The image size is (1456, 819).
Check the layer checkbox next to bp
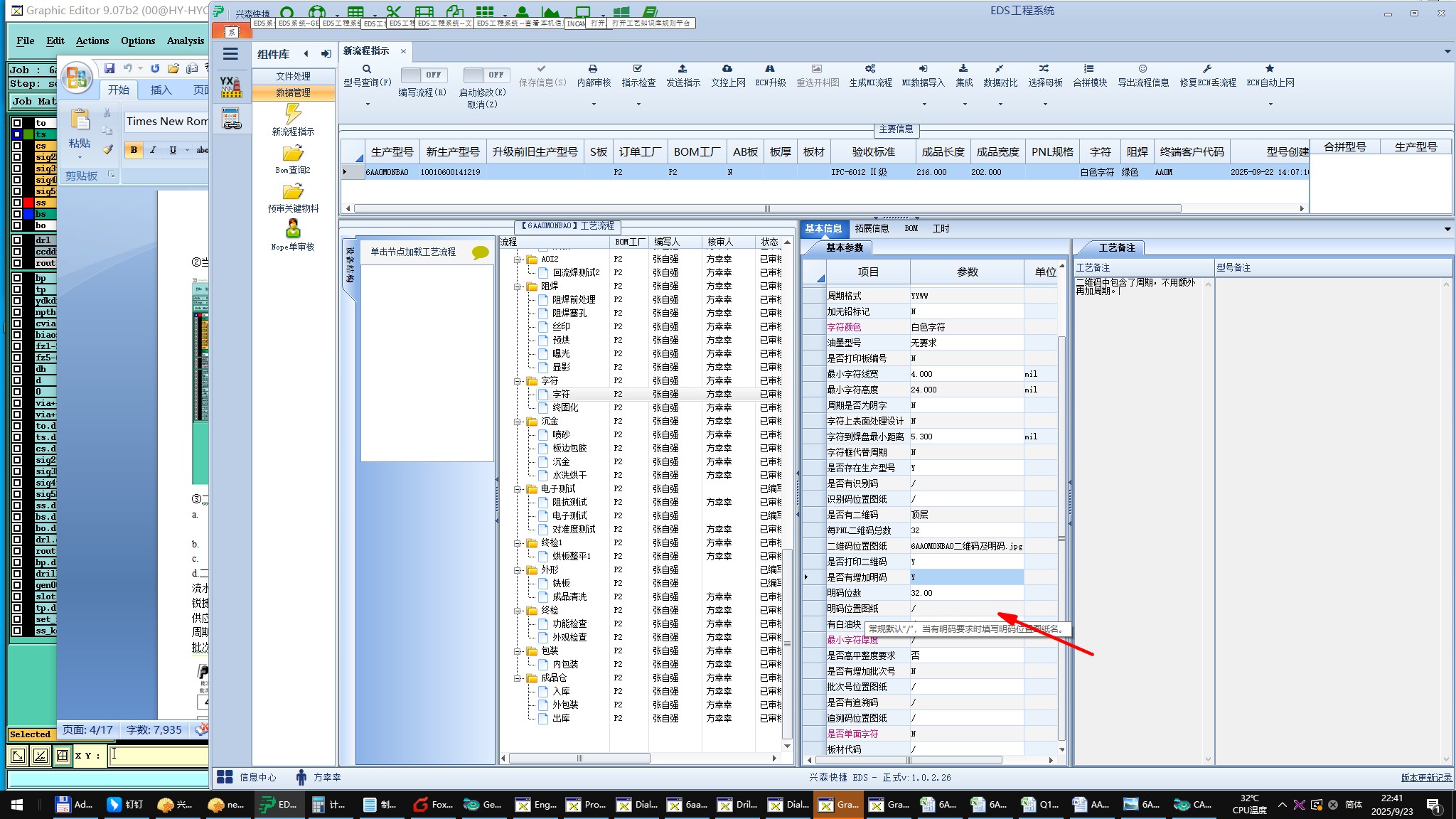click(17, 278)
